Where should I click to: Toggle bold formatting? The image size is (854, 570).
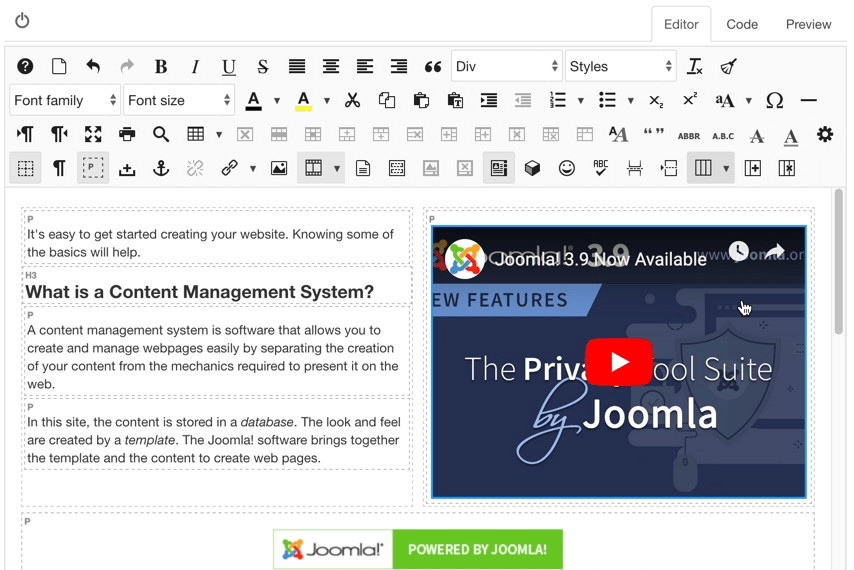(161, 66)
